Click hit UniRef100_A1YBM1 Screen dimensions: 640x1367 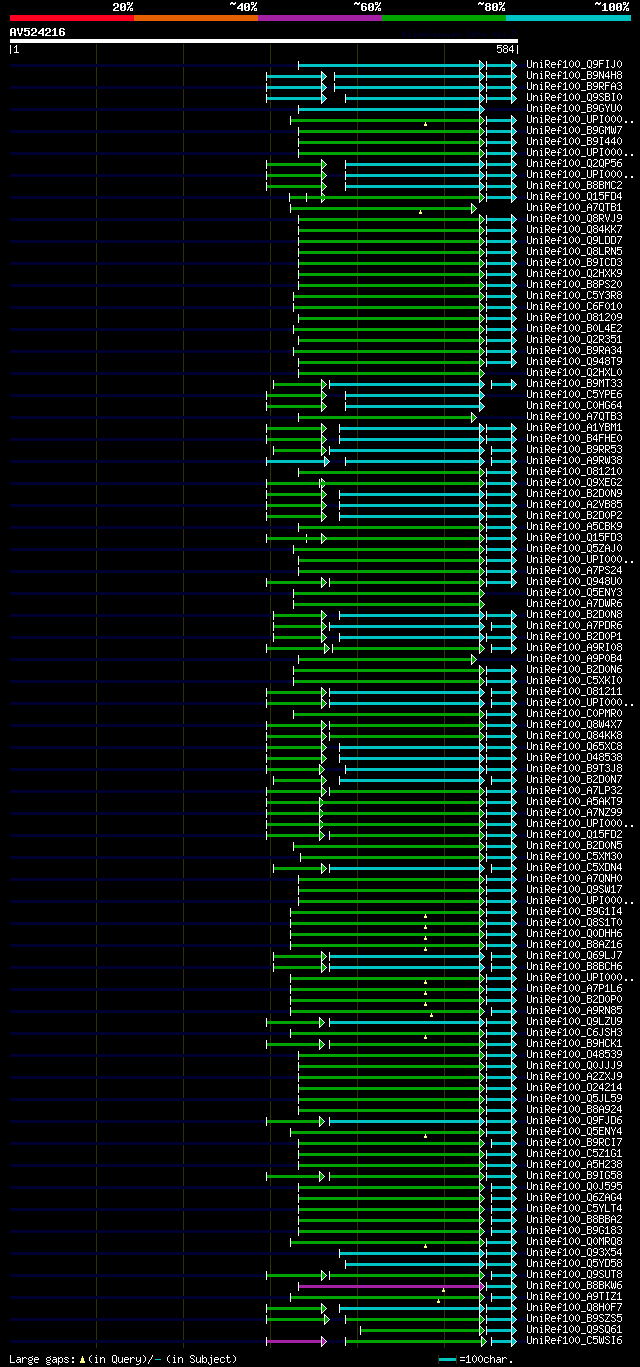[x=573, y=427]
